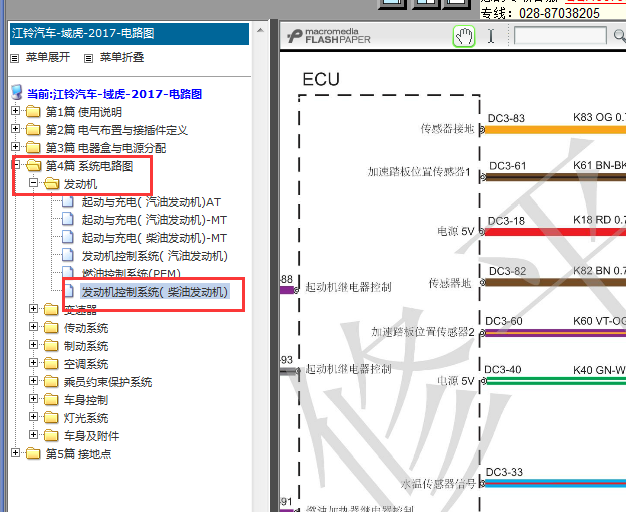
Task: Click folder icon of 车身及附件
Action: point(51,435)
